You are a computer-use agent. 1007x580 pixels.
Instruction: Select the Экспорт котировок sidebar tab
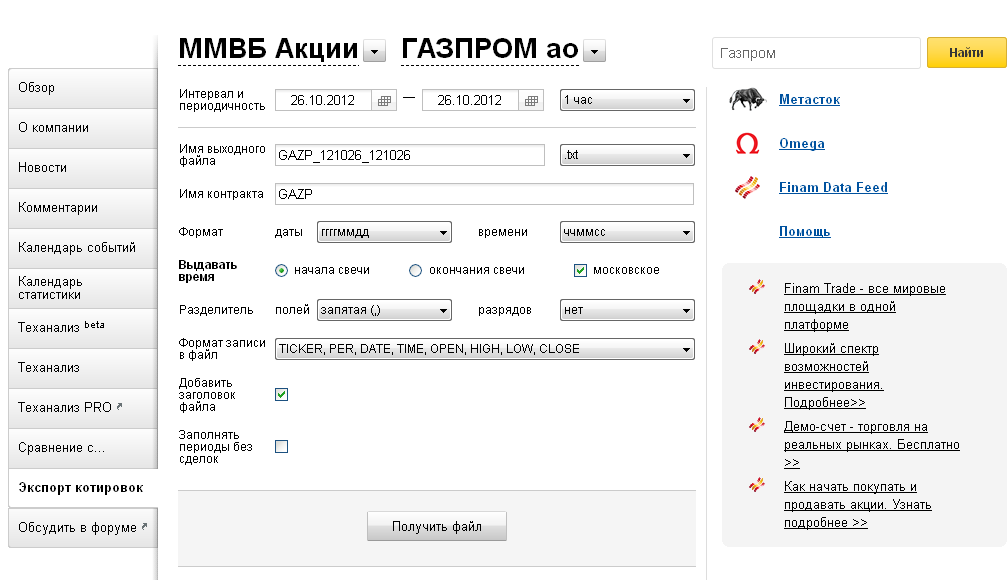(x=83, y=488)
